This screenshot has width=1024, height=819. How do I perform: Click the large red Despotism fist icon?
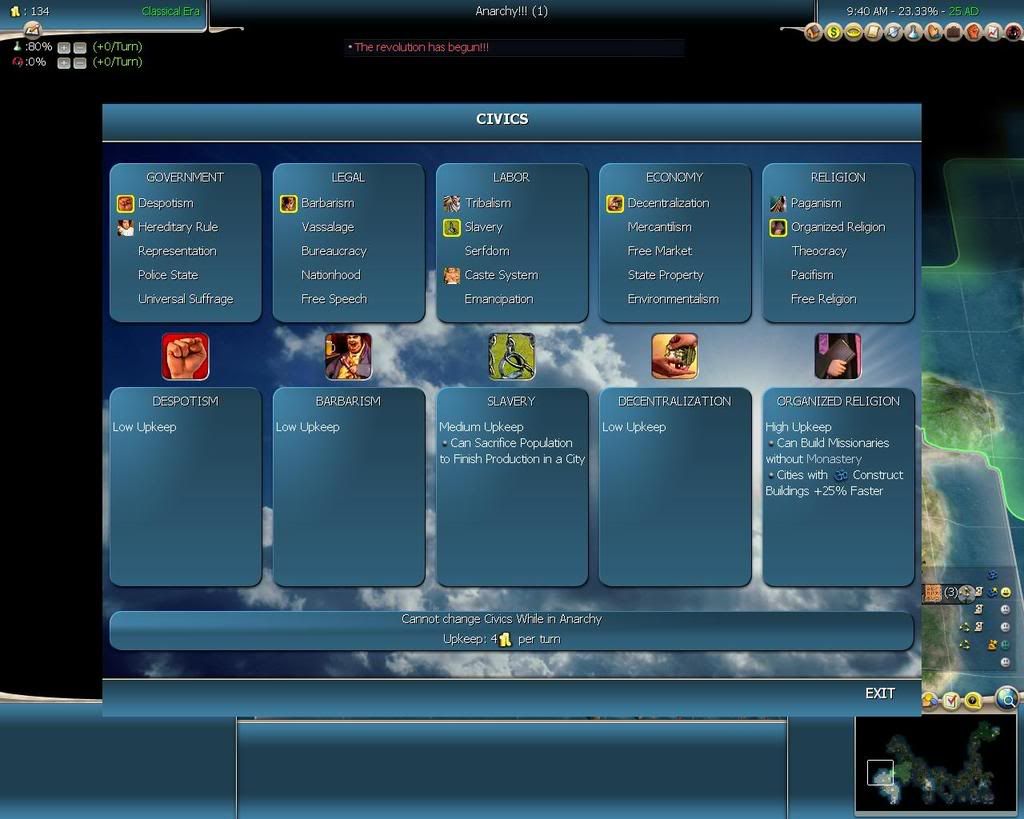pyautogui.click(x=185, y=357)
